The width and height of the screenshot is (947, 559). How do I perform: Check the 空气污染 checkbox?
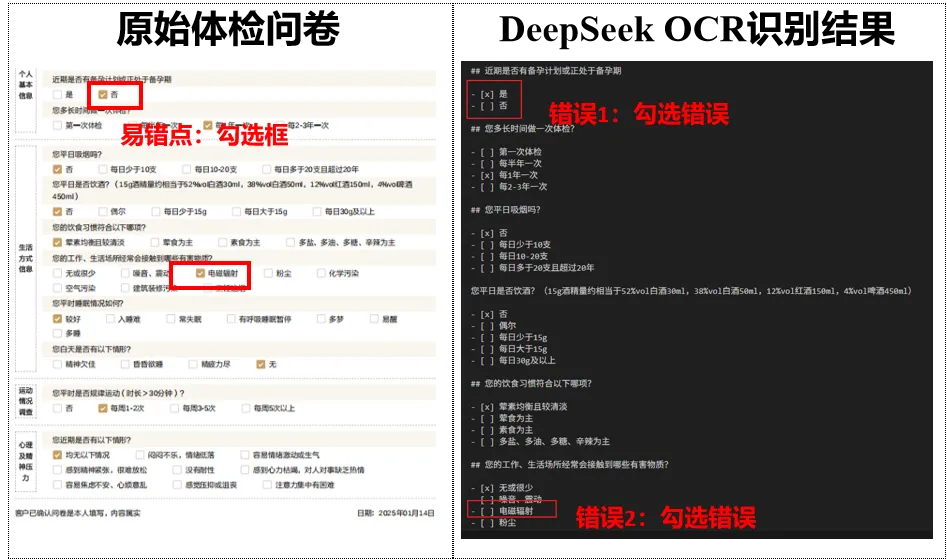[57, 288]
